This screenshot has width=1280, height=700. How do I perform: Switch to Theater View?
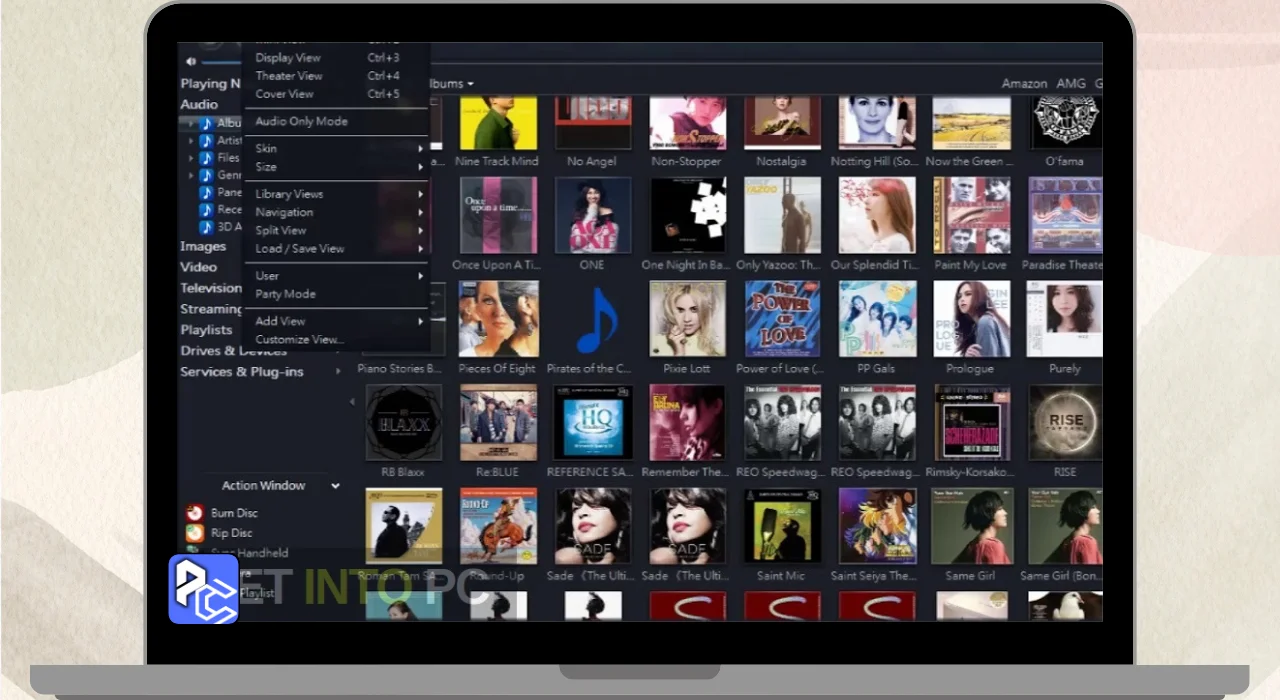[x=289, y=76]
